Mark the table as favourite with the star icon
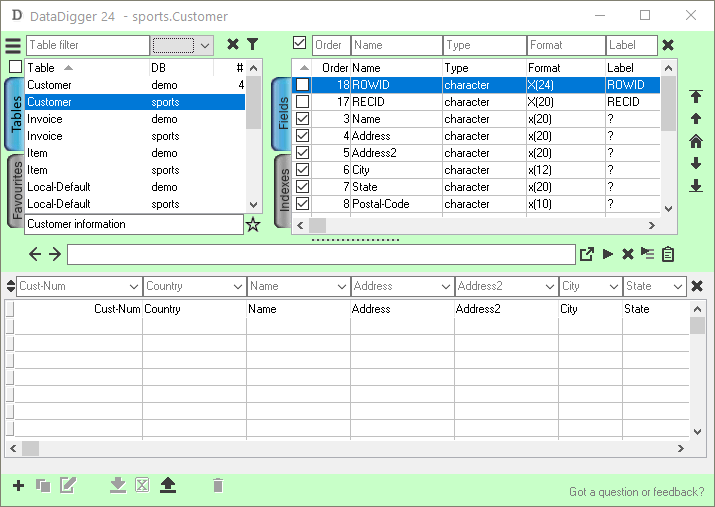This screenshot has height=507, width=715. [253, 225]
